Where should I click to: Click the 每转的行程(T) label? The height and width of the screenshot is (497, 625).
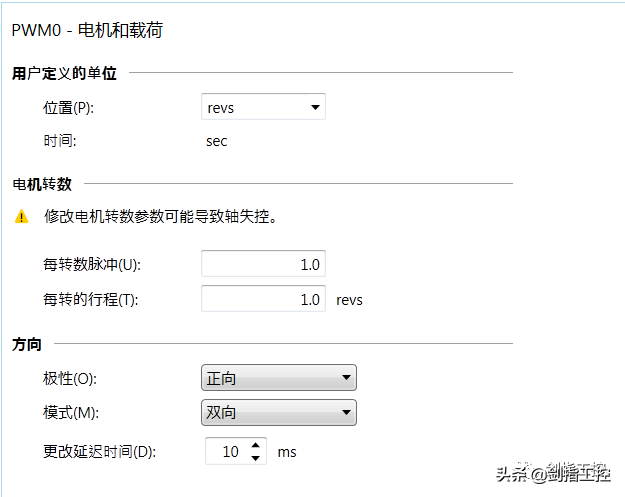coord(90,300)
